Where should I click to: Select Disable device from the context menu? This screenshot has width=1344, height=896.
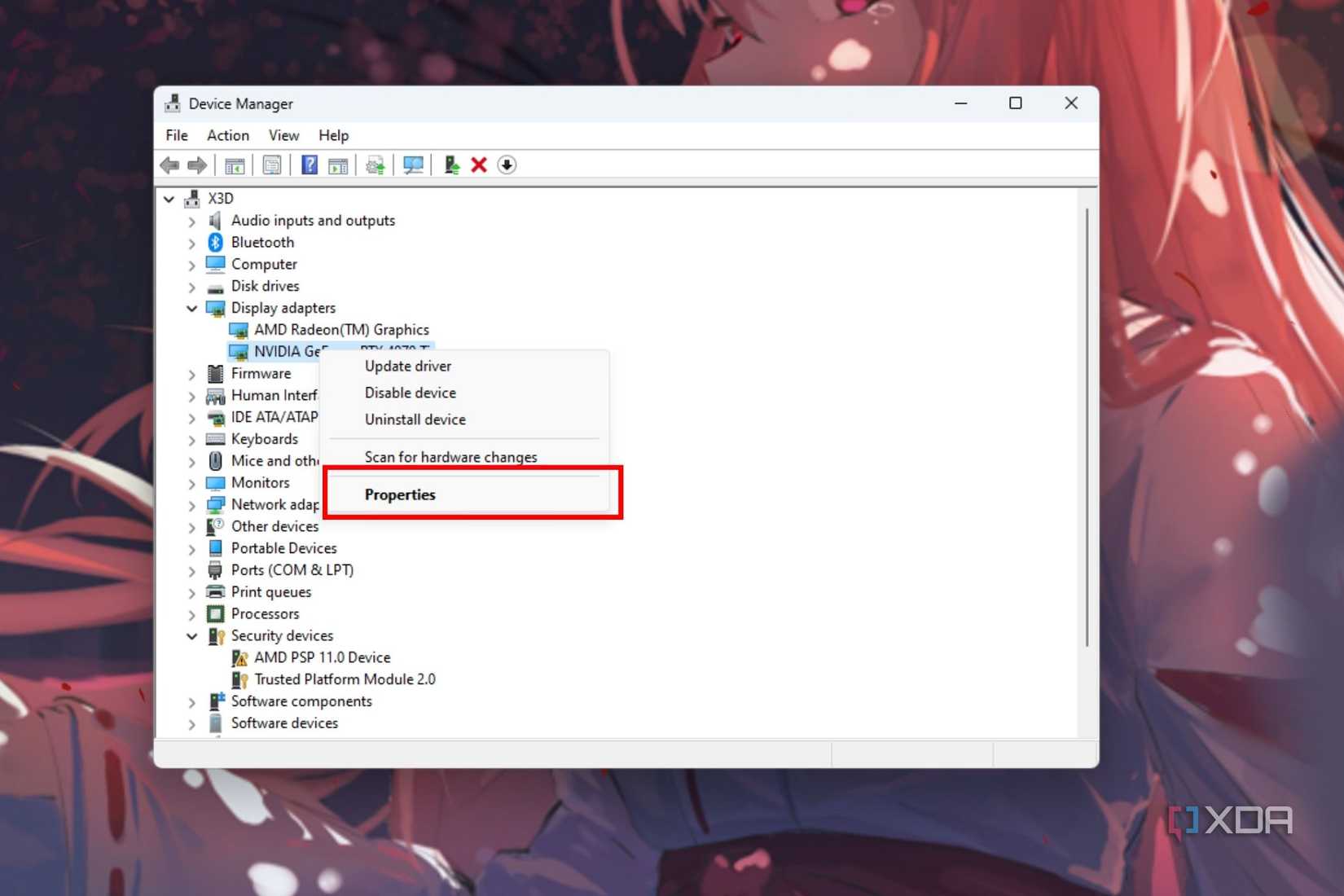point(410,393)
